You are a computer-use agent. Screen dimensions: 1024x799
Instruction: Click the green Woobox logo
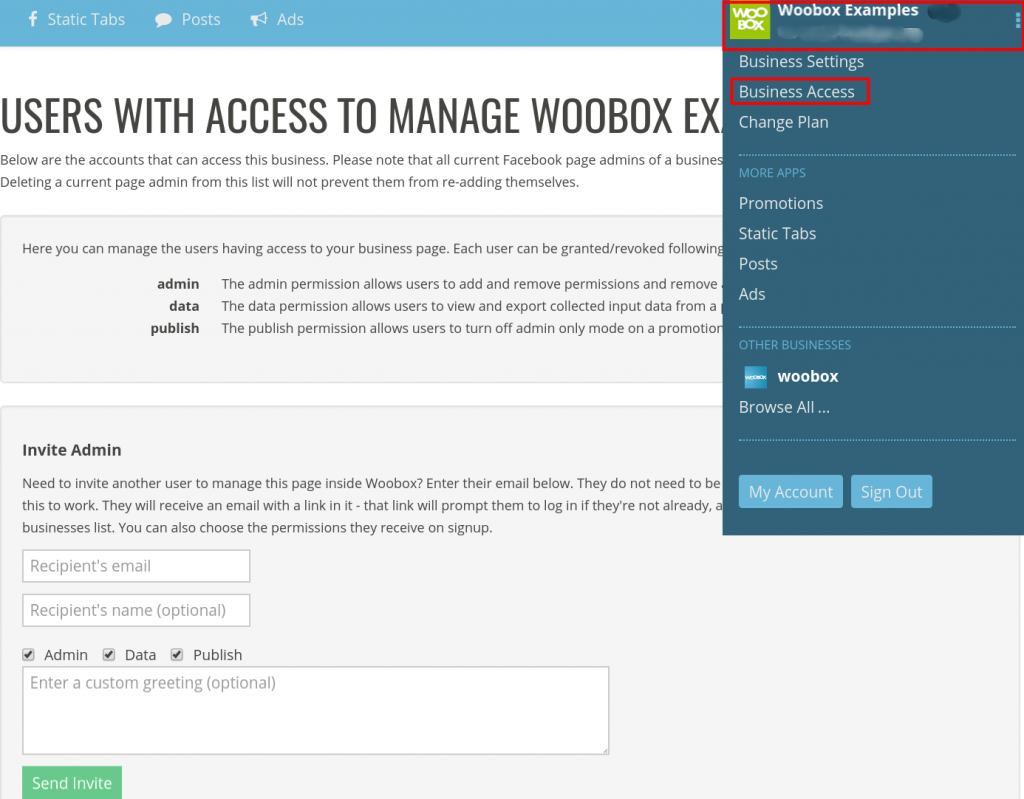[x=749, y=21]
